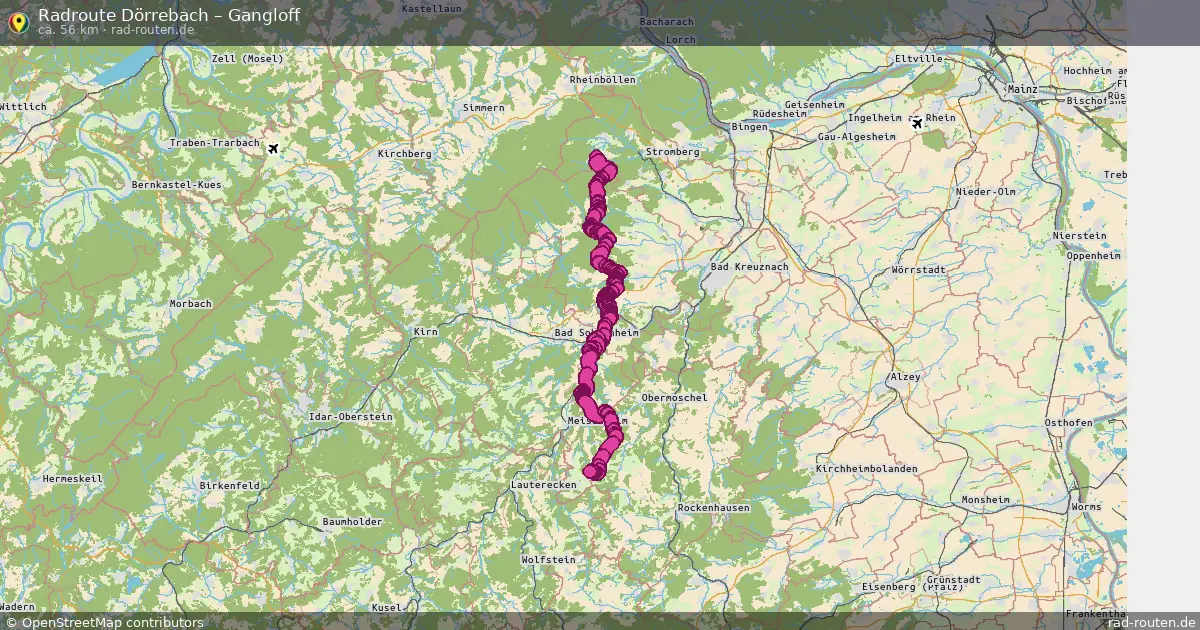The width and height of the screenshot is (1200, 630).
Task: Click the Bingen town label
Action: tap(749, 127)
